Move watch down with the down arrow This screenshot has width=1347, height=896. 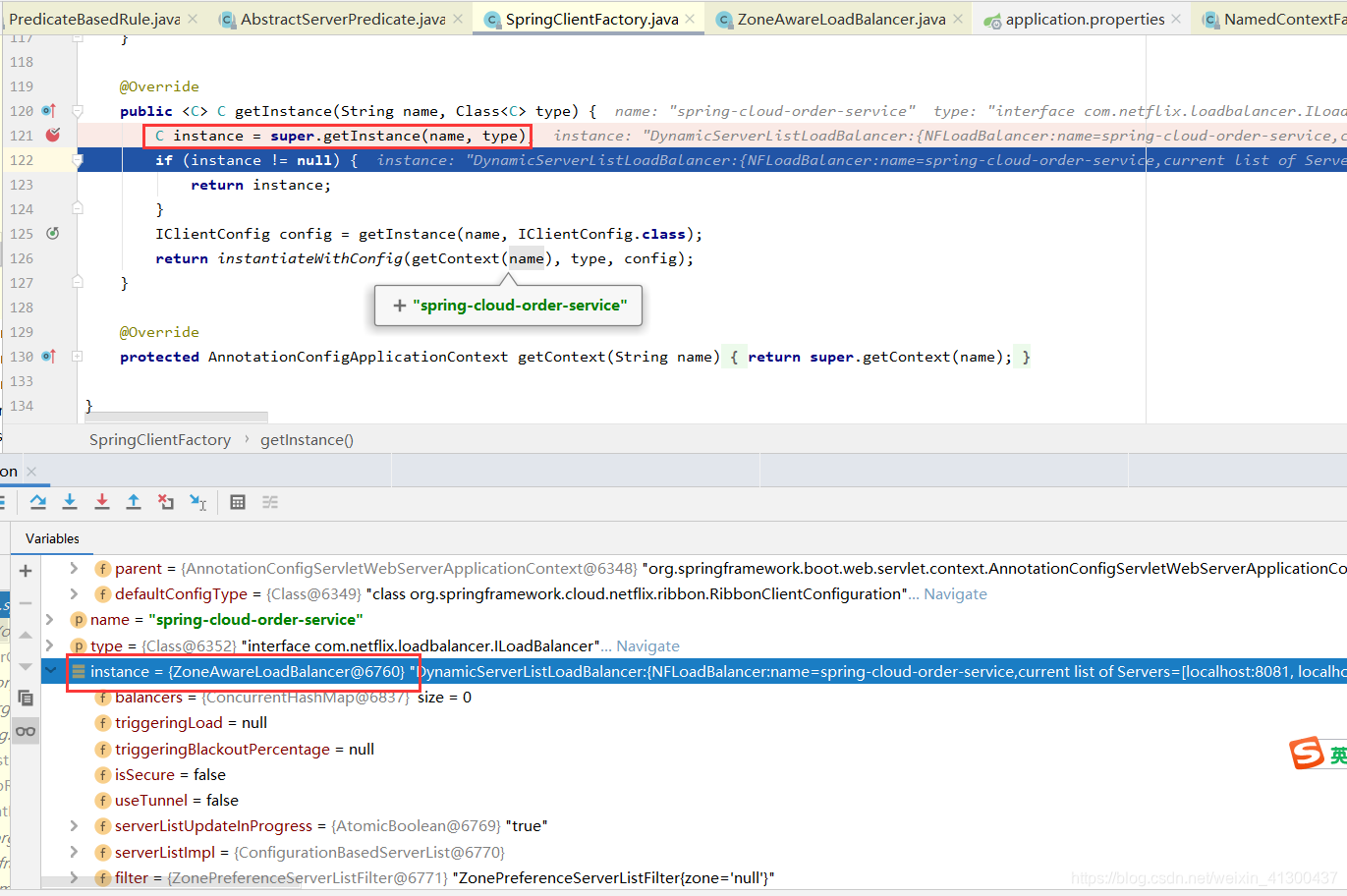coord(26,666)
